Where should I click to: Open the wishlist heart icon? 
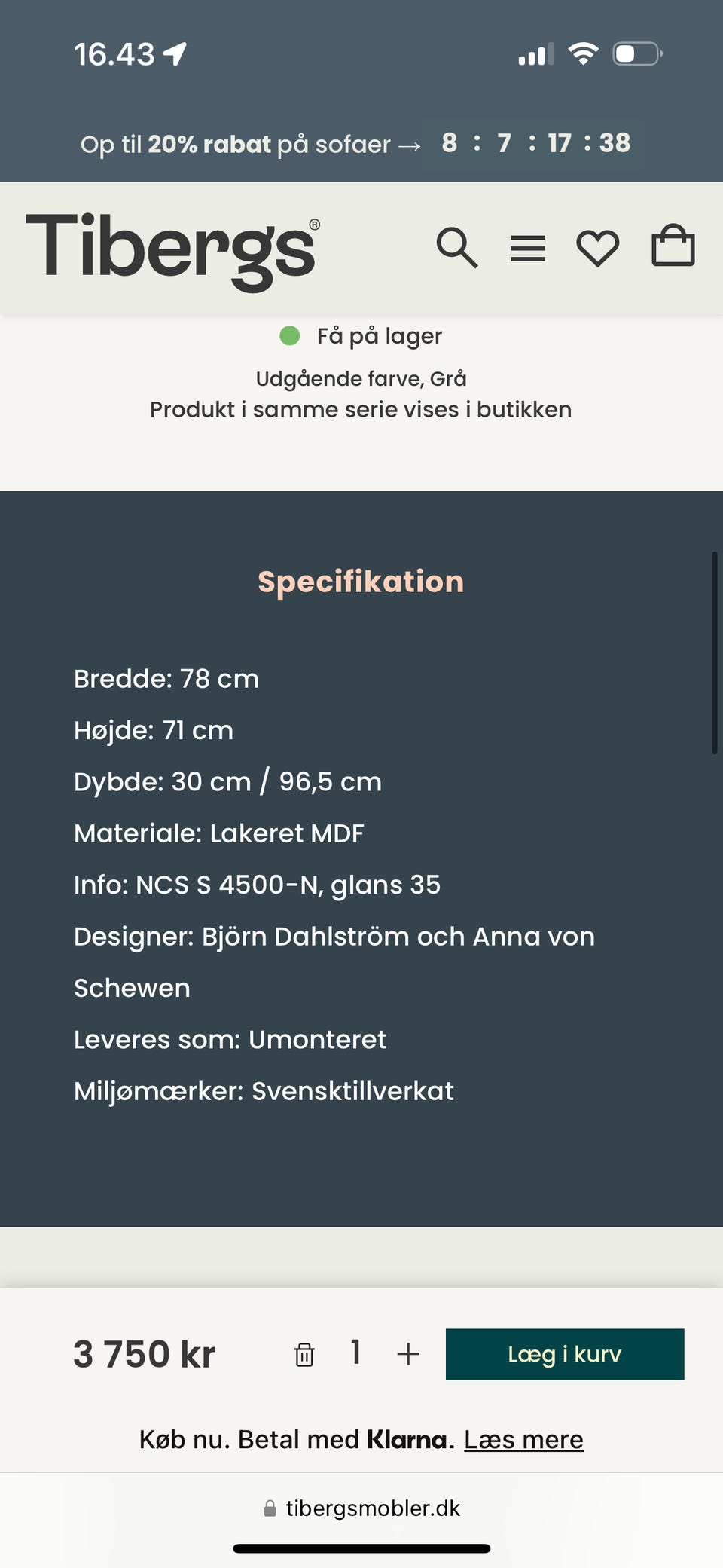[597, 248]
